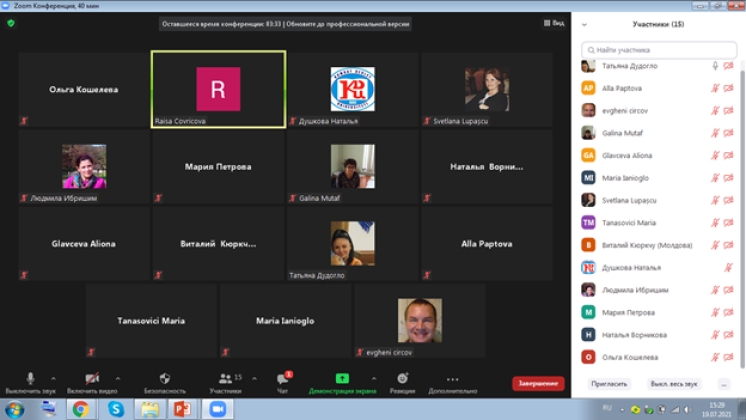The height and width of the screenshot is (420, 746).
Task: Click video-off icon for Alla Paptova
Action: pyautogui.click(x=728, y=88)
